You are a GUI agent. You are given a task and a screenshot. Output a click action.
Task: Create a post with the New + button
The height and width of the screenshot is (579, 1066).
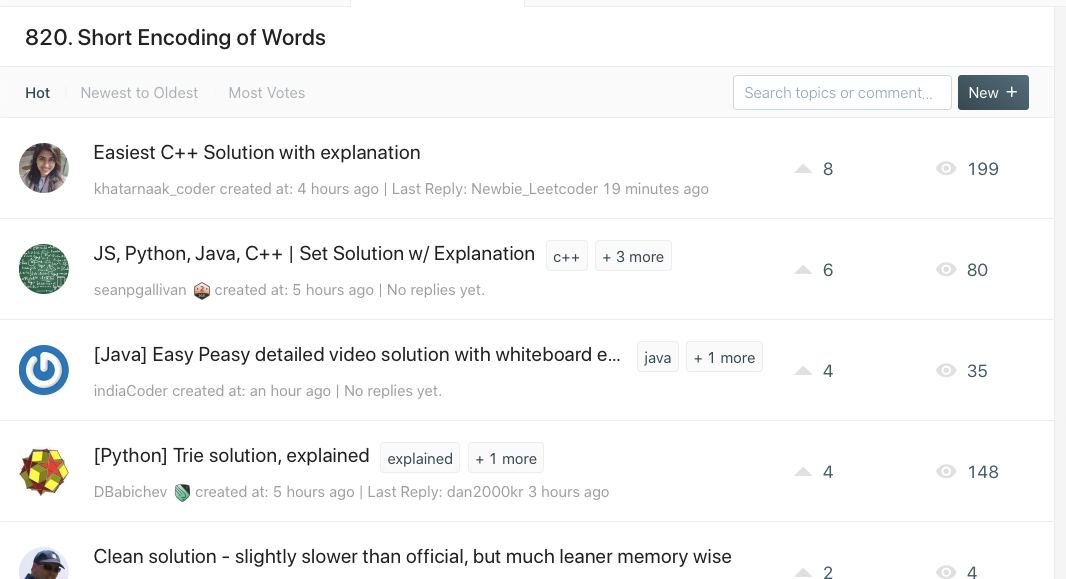[993, 92]
